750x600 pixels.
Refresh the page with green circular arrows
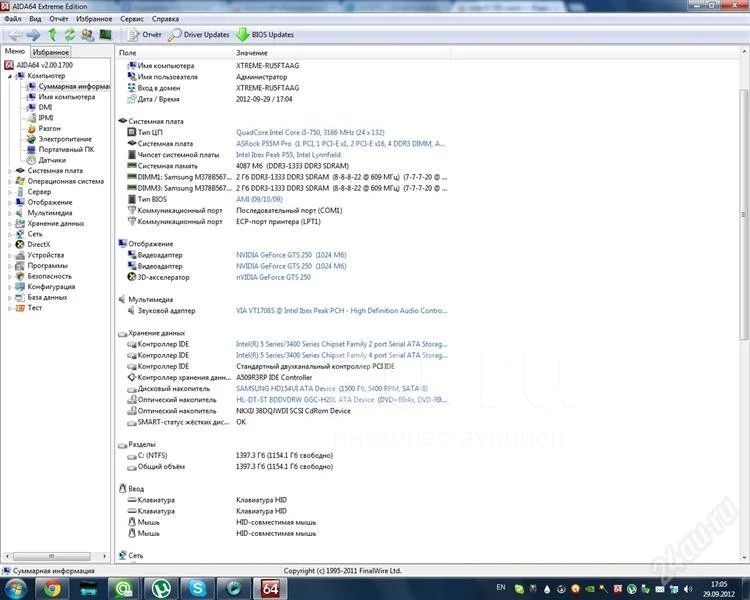click(x=70, y=34)
